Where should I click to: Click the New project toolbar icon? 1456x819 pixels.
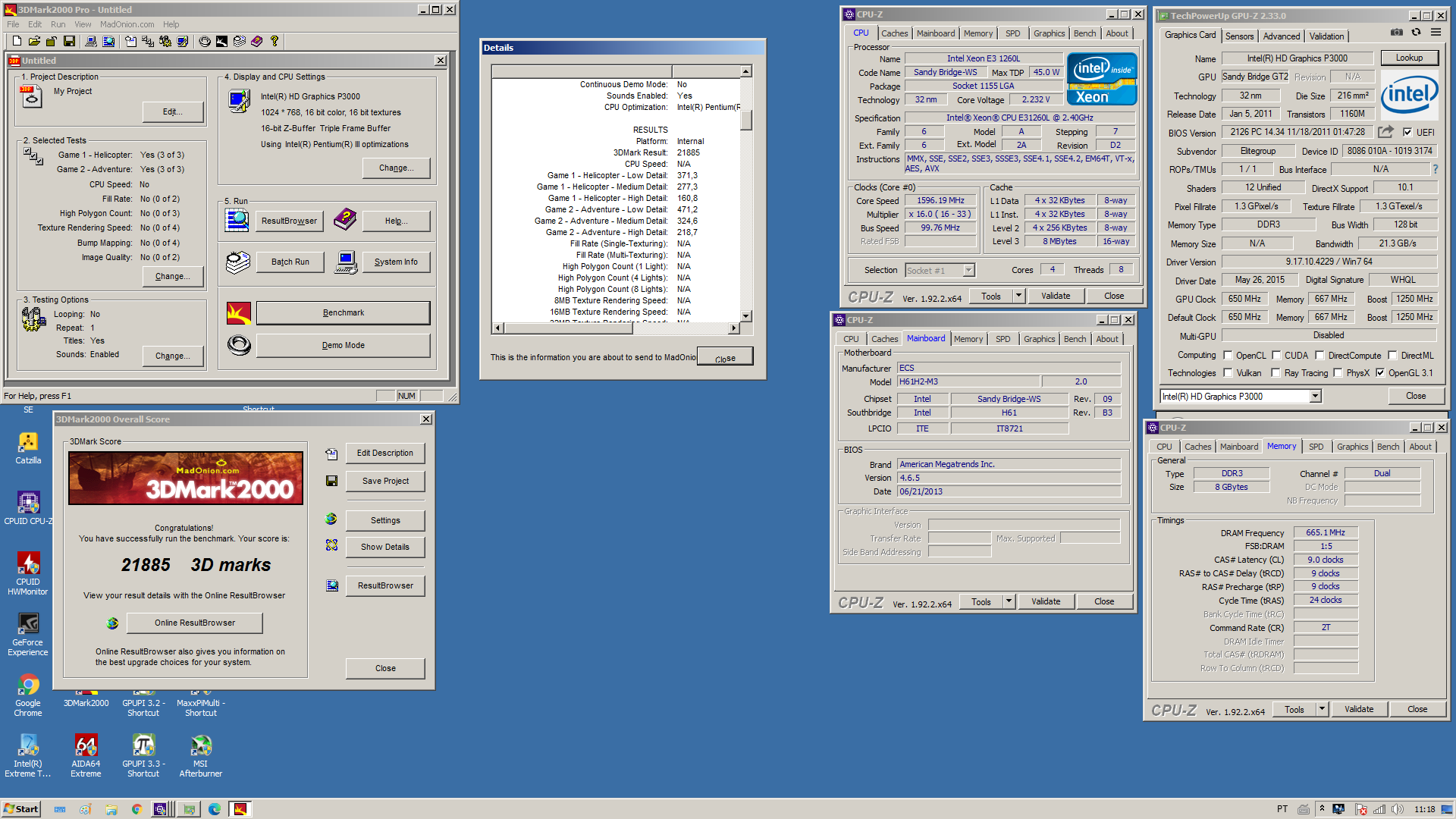coord(17,42)
